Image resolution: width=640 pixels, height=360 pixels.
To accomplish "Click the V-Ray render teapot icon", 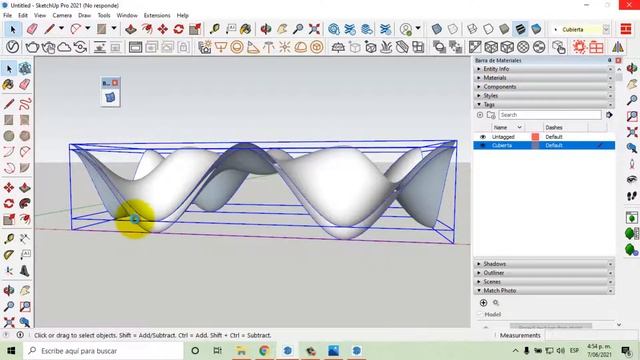I will 32,47.
